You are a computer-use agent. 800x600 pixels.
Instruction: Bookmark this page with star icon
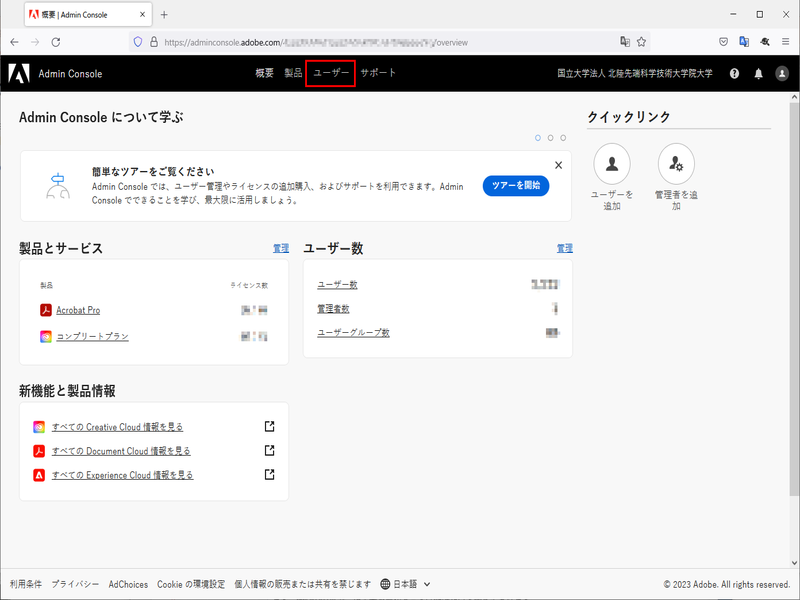pyautogui.click(x=641, y=42)
